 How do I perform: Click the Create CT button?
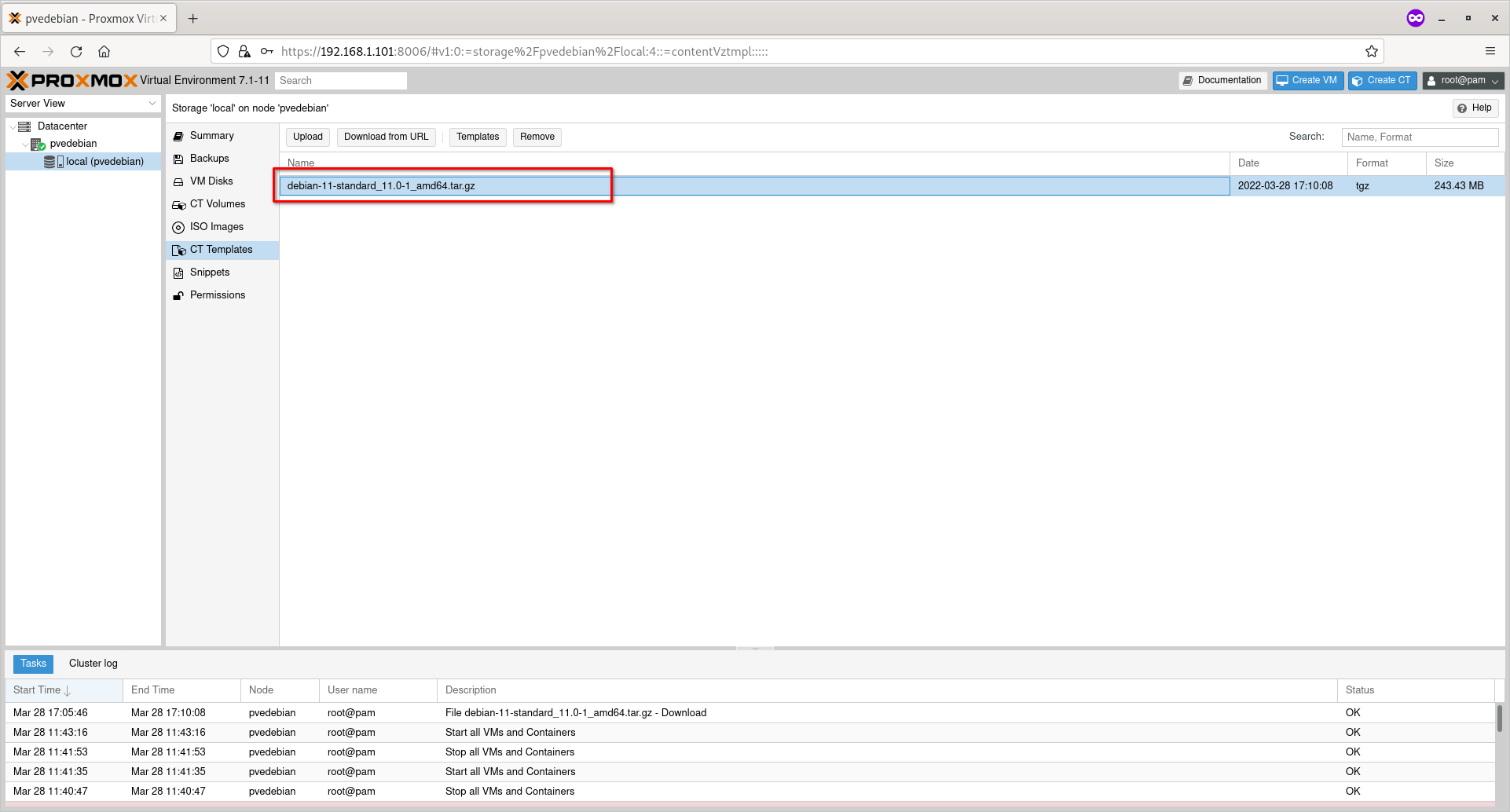1383,81
